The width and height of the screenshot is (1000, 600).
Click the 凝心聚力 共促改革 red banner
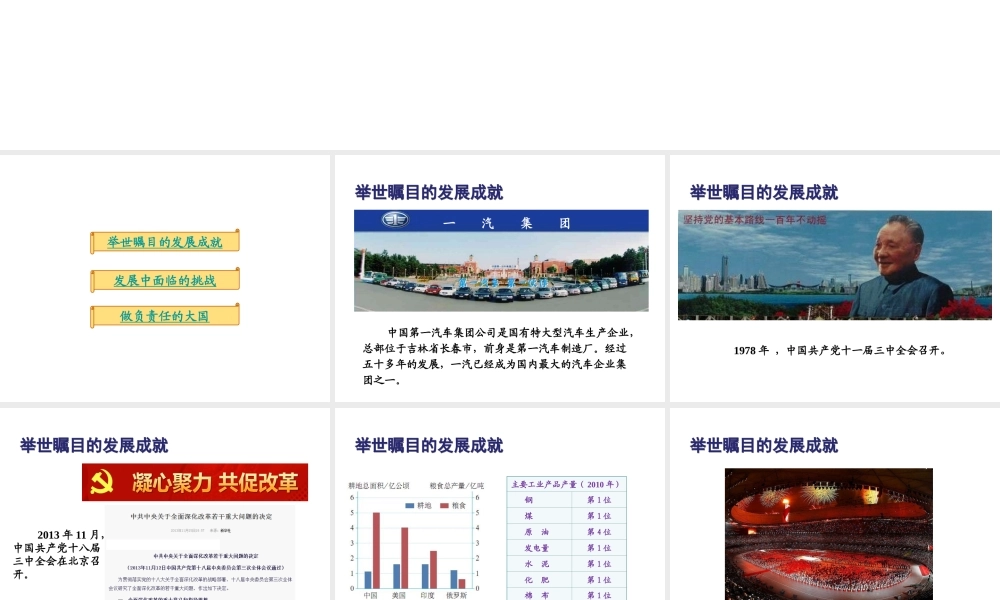pos(195,482)
